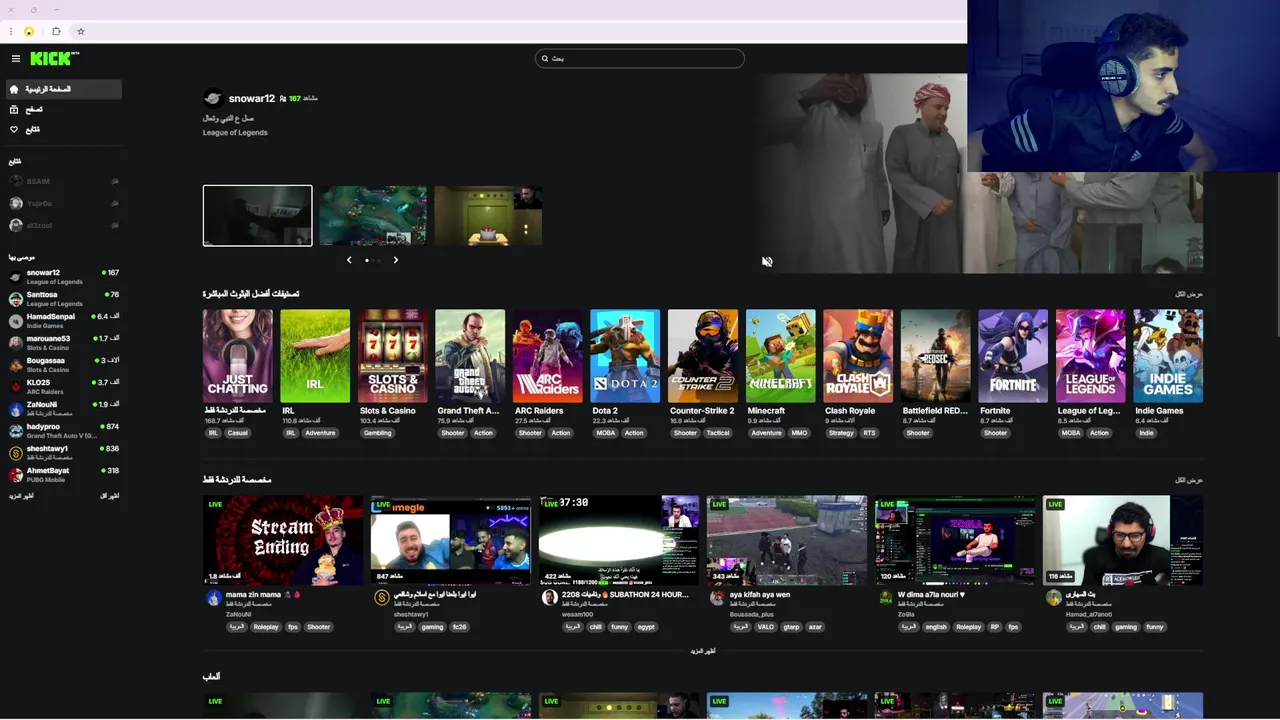
Task: Open W dima a7la nouri stream title
Action: click(931, 594)
